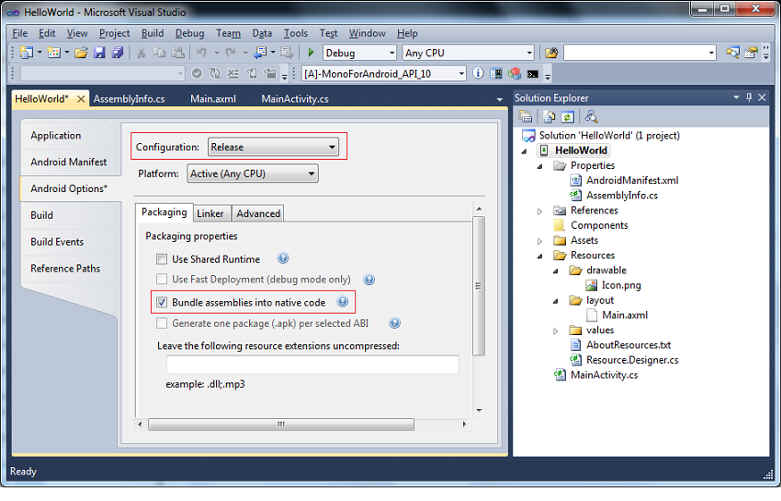Image resolution: width=781 pixels, height=501 pixels.
Task: Switch to the Main.axml document tab
Action: click(213, 99)
